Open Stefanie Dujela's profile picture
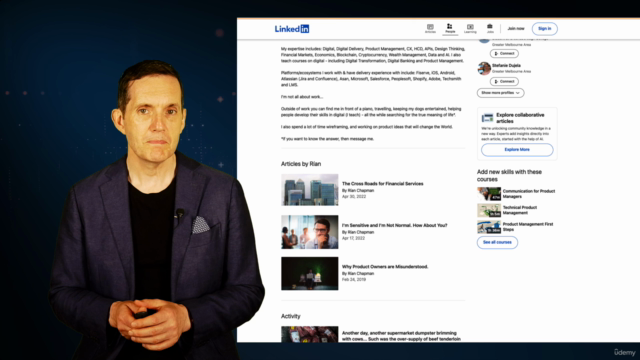This screenshot has width=640, height=360. 484,68
